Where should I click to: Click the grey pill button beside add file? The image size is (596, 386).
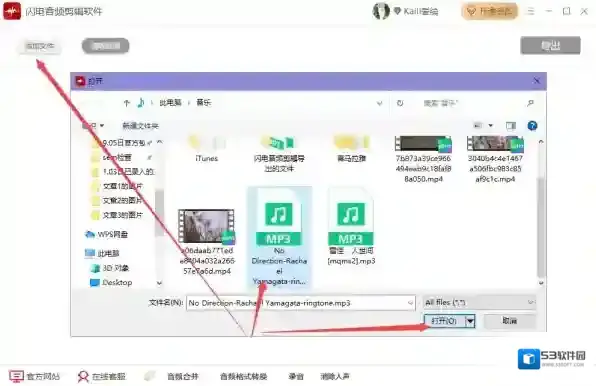click(x=106, y=46)
